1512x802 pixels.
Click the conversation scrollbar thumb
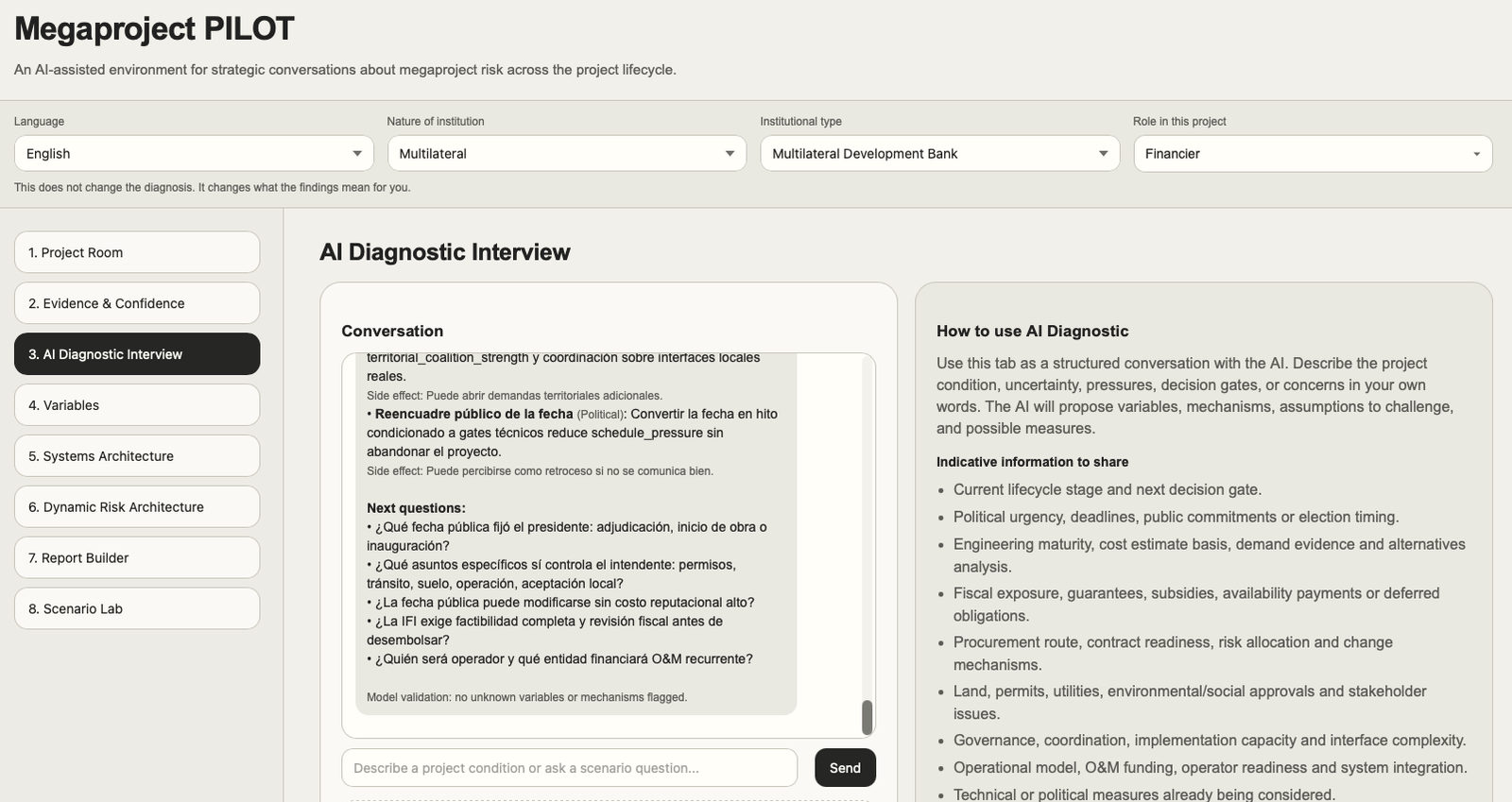(867, 717)
